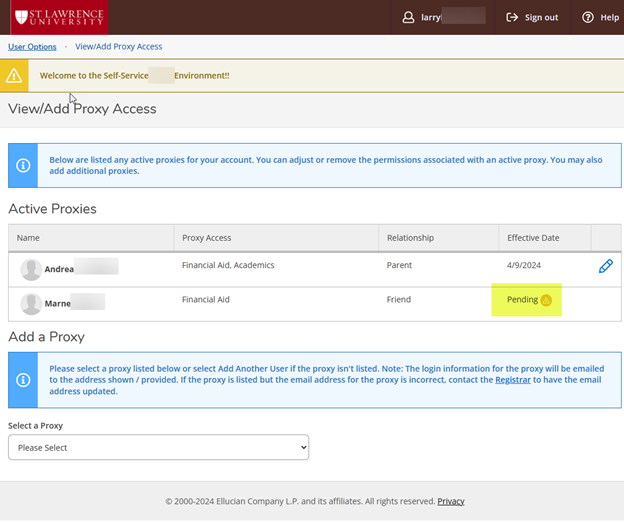Click the View/Add Proxy Access breadcrumb
This screenshot has width=624, height=524.
coord(118,46)
